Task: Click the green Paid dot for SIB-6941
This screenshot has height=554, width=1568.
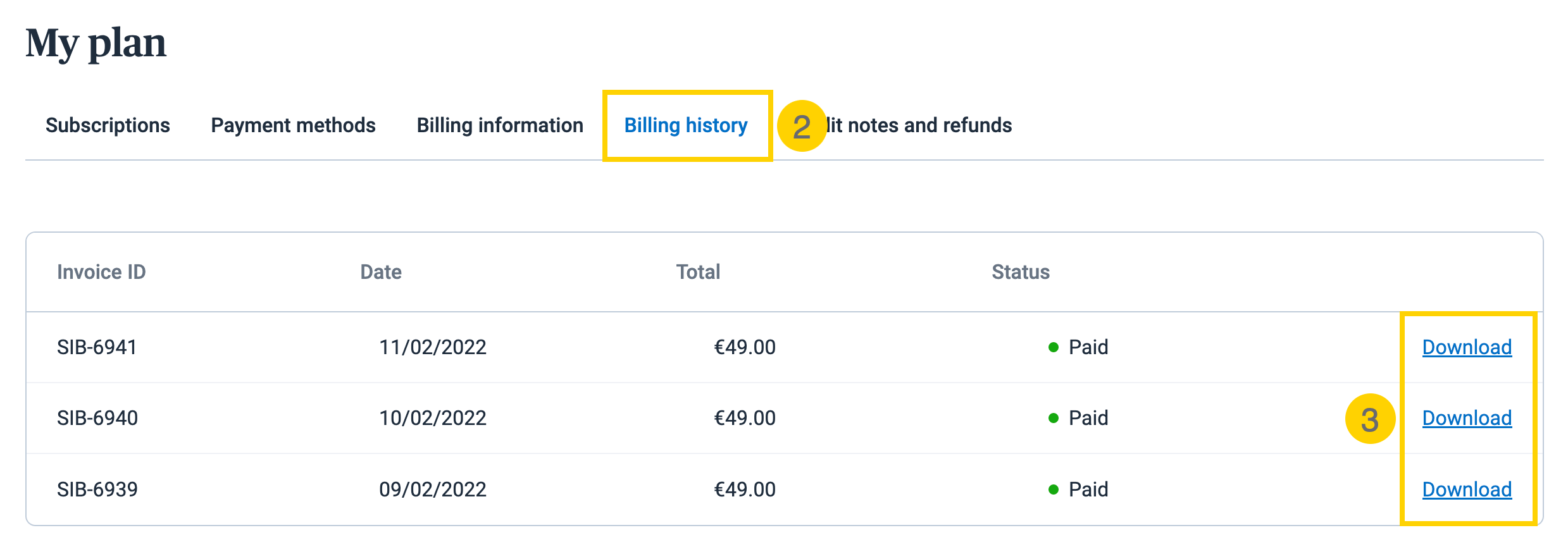Action: tap(1054, 347)
